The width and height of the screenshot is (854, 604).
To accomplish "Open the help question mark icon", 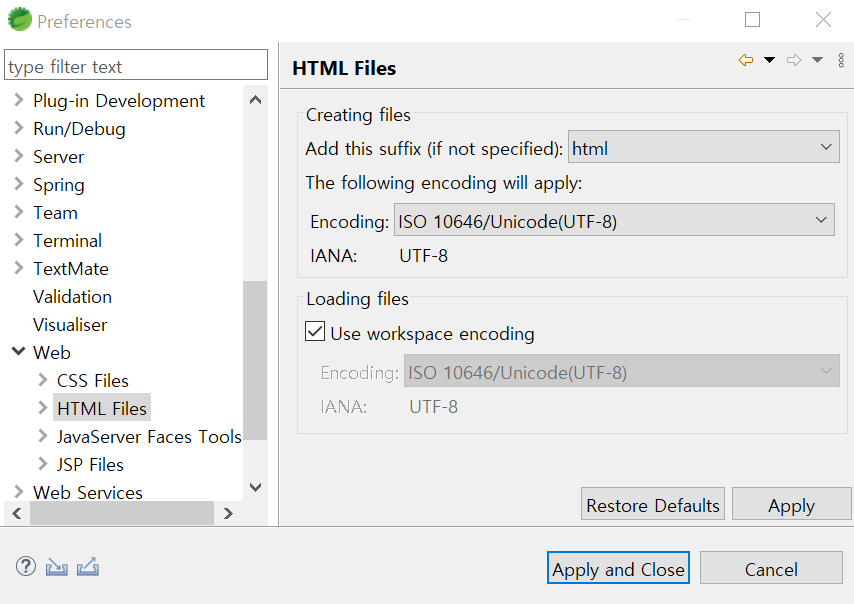I will (26, 566).
